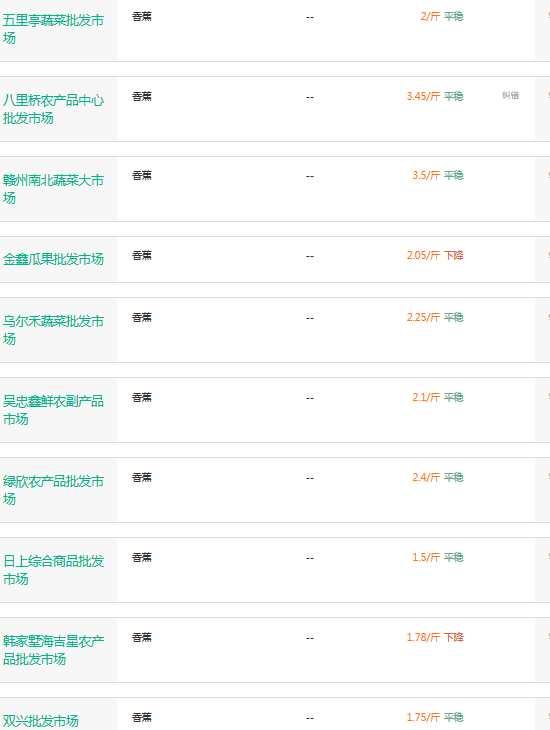Open 八里桥农产品中心批发市场 link

(53, 109)
